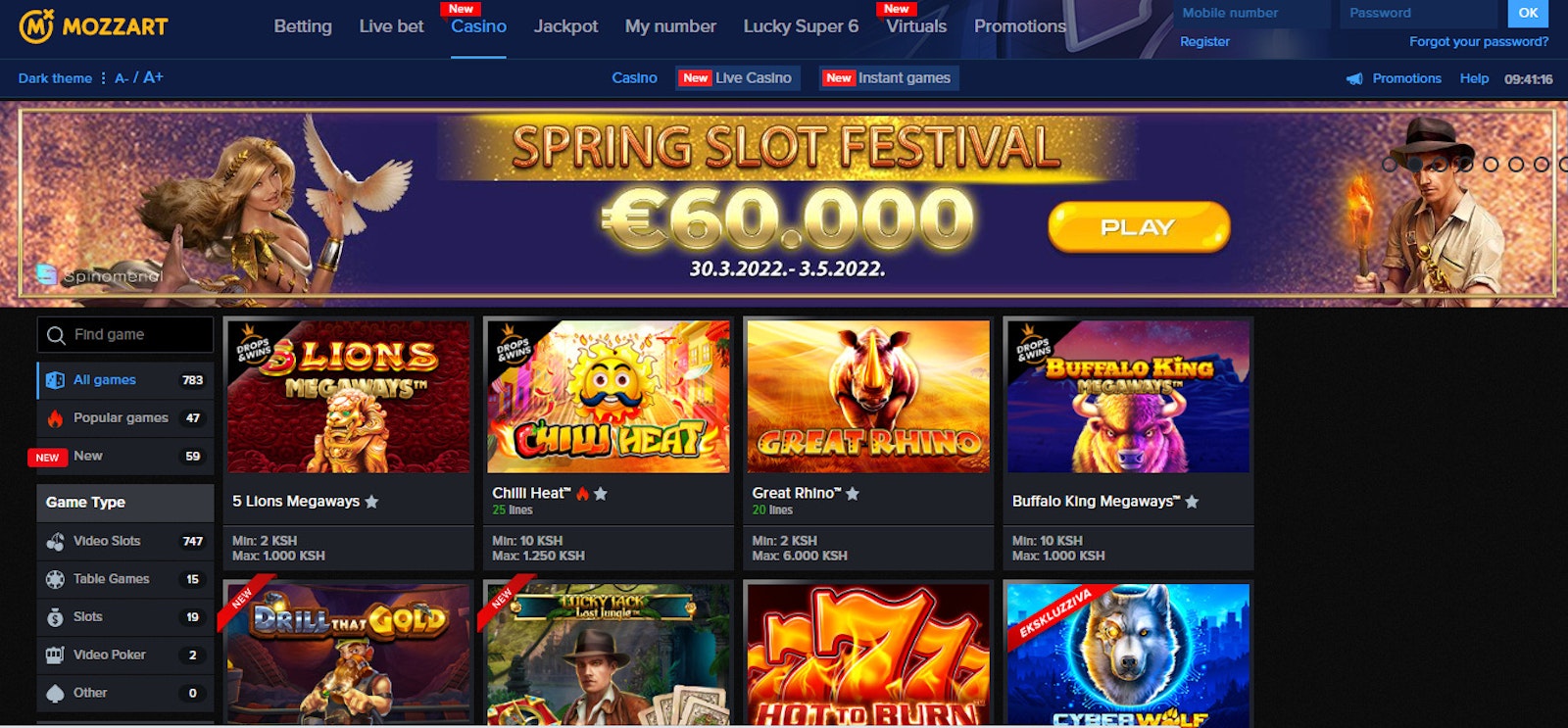Open the Live bet menu tab
The image size is (1568, 728).
point(391,26)
